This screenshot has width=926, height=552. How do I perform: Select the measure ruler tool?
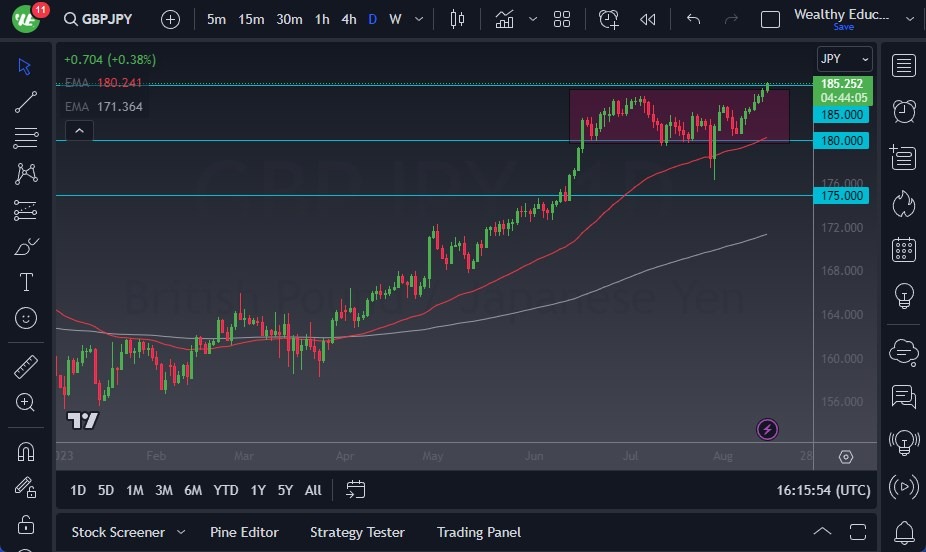[26, 366]
